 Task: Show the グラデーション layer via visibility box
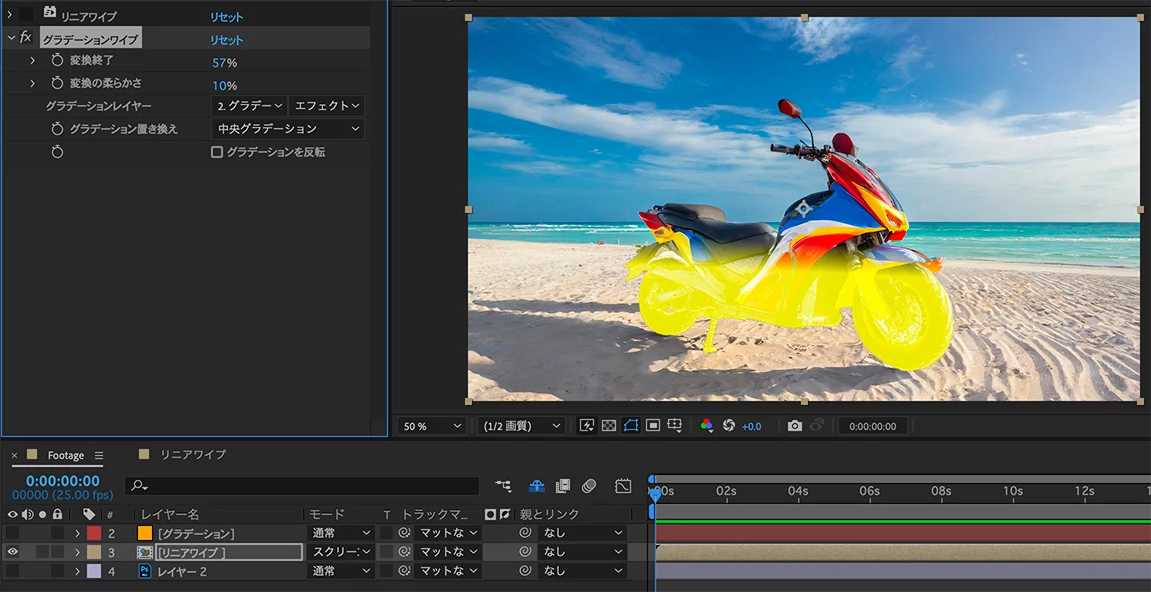(13, 533)
